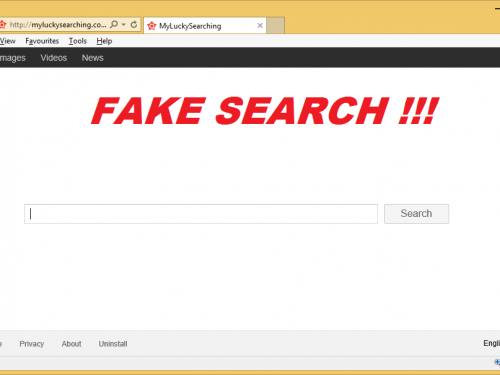Switch to Videos search category

point(54,58)
